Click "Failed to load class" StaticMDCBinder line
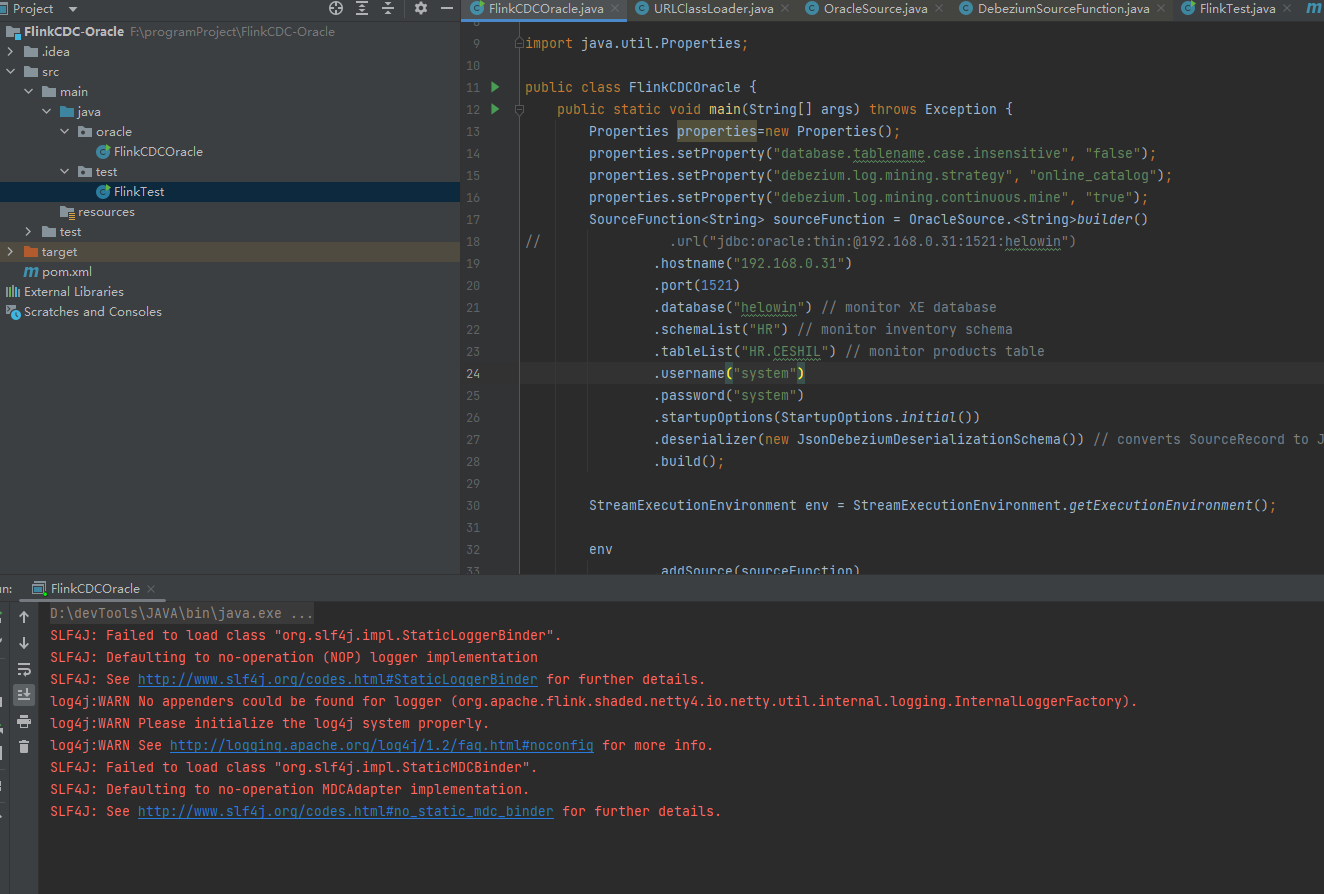 coord(294,768)
